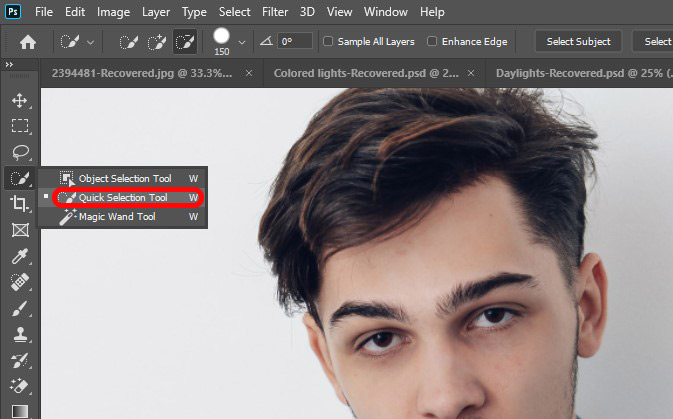Open the File menu

click(44, 12)
